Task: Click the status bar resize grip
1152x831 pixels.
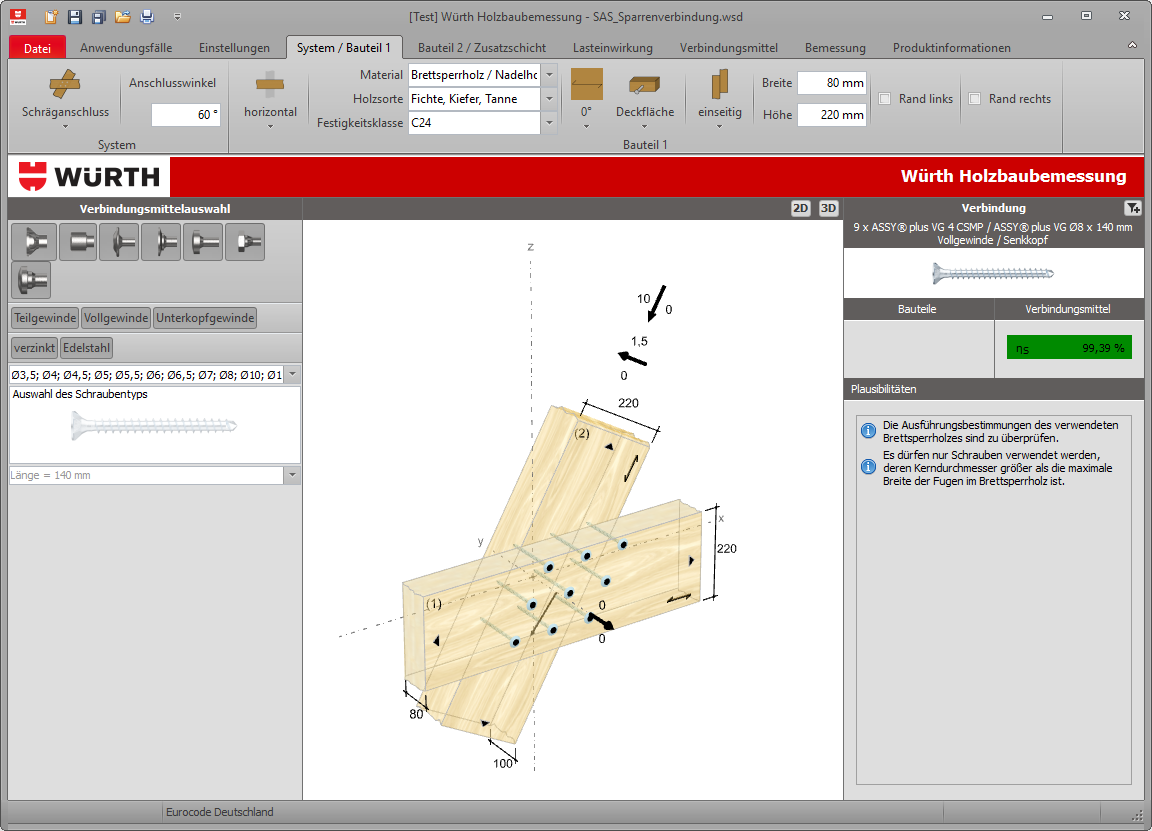Action: tap(1136, 814)
